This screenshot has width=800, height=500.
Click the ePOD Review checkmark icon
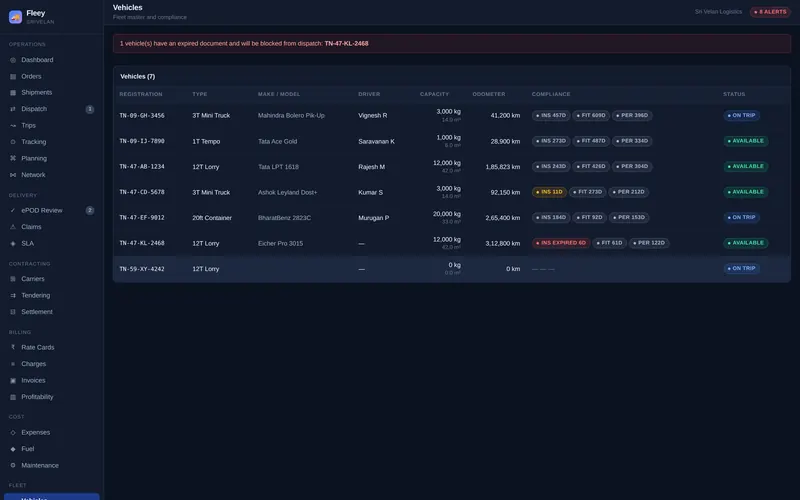click(x=13, y=210)
